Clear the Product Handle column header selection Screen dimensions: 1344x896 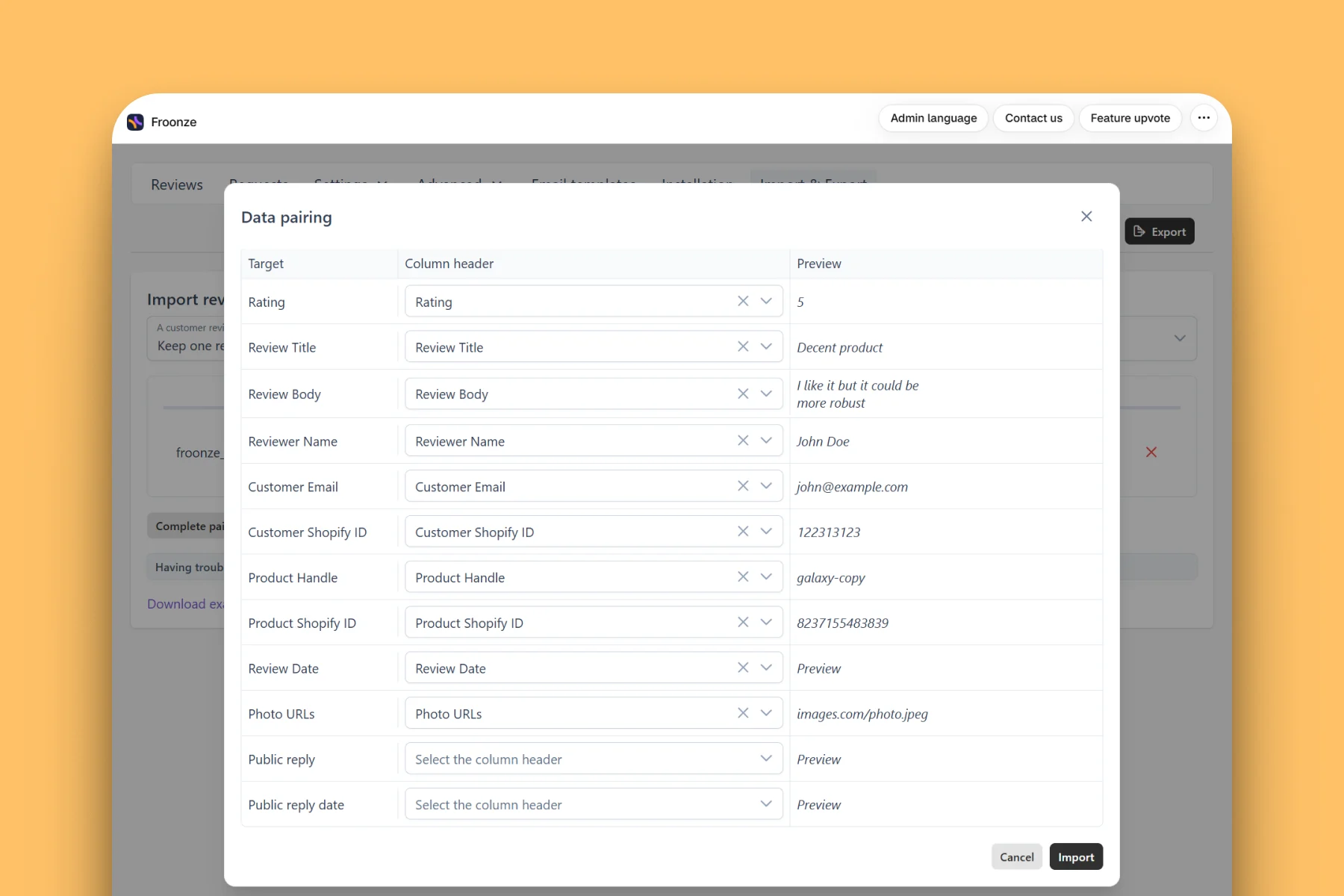(x=743, y=577)
